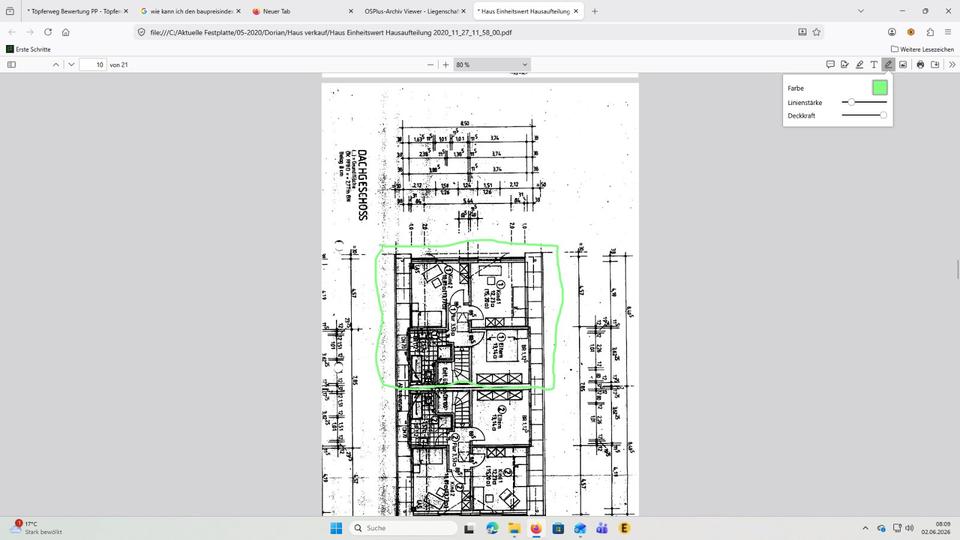The height and width of the screenshot is (540, 960).
Task: Open the orange extension icon in toolbar
Action: coord(911,32)
